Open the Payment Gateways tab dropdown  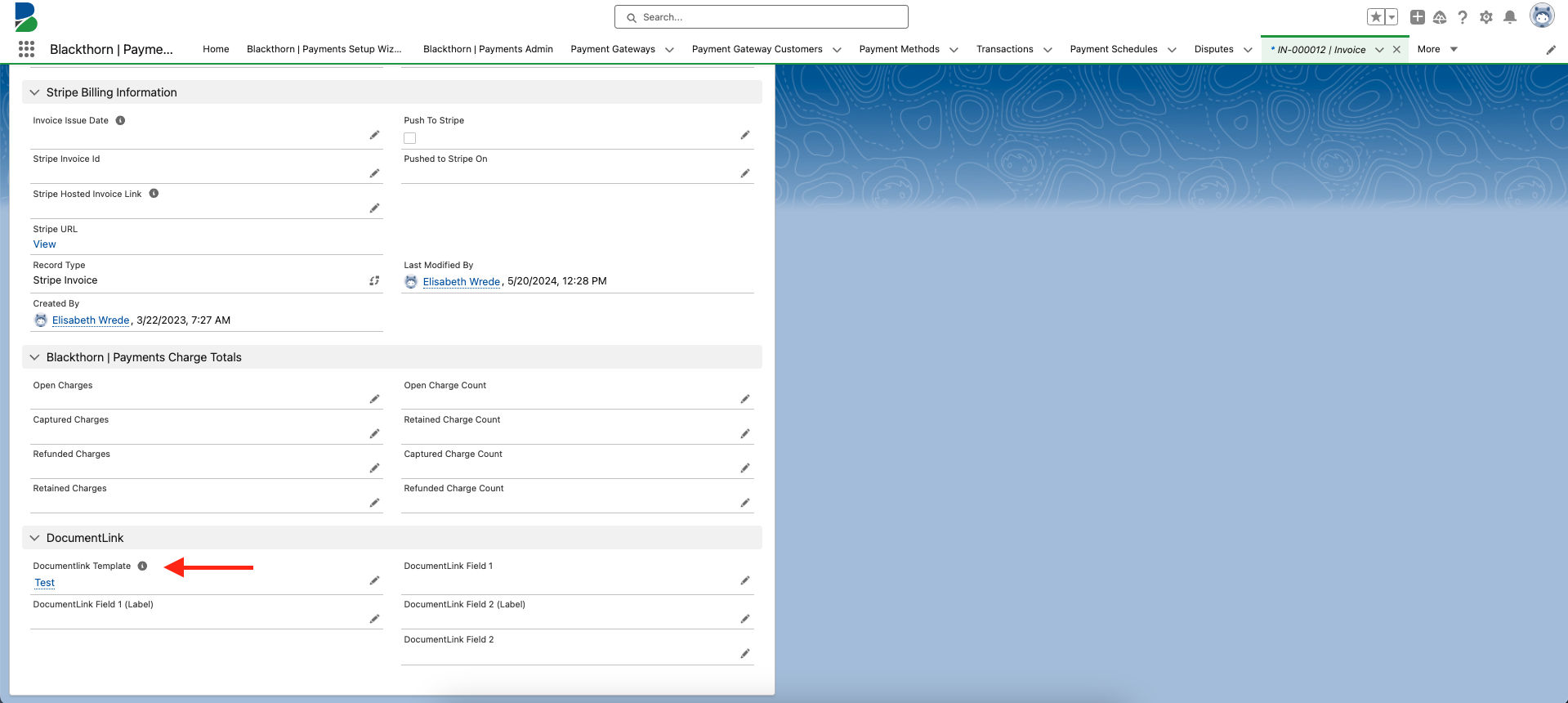669,50
